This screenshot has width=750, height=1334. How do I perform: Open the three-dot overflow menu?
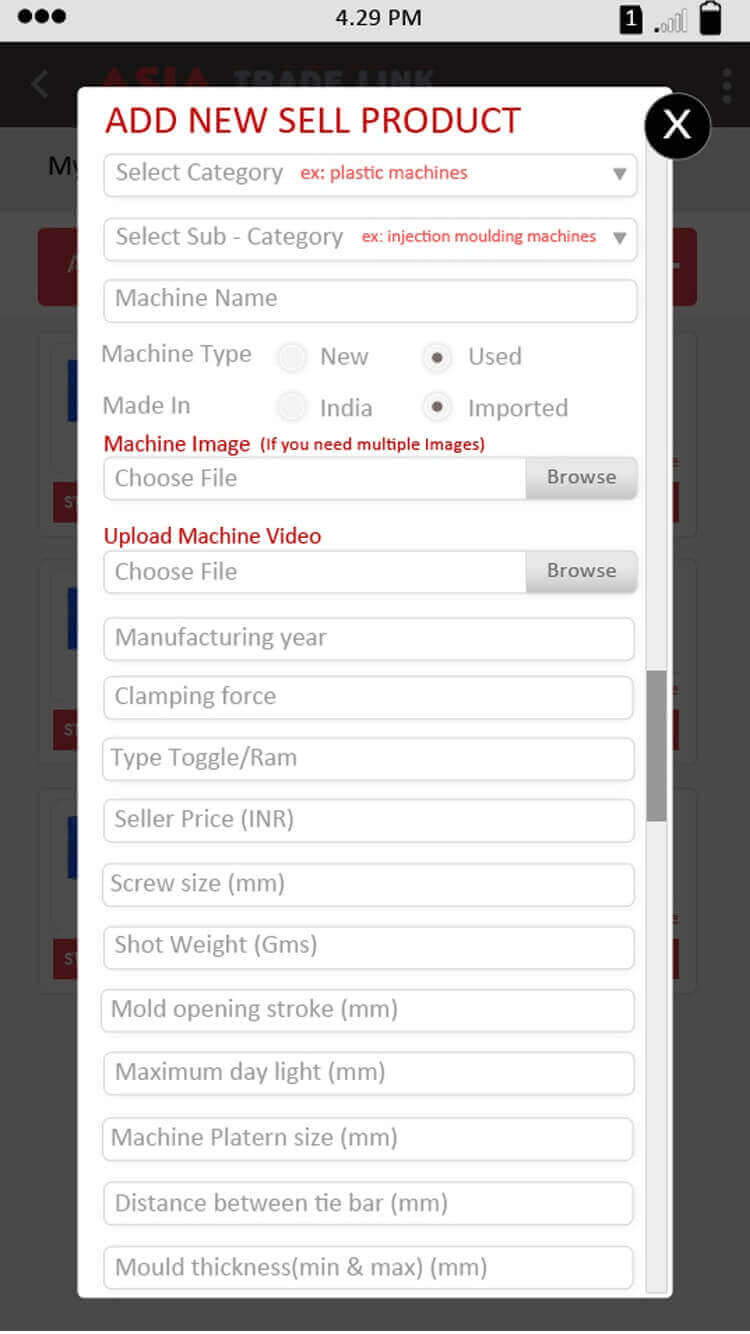[726, 85]
